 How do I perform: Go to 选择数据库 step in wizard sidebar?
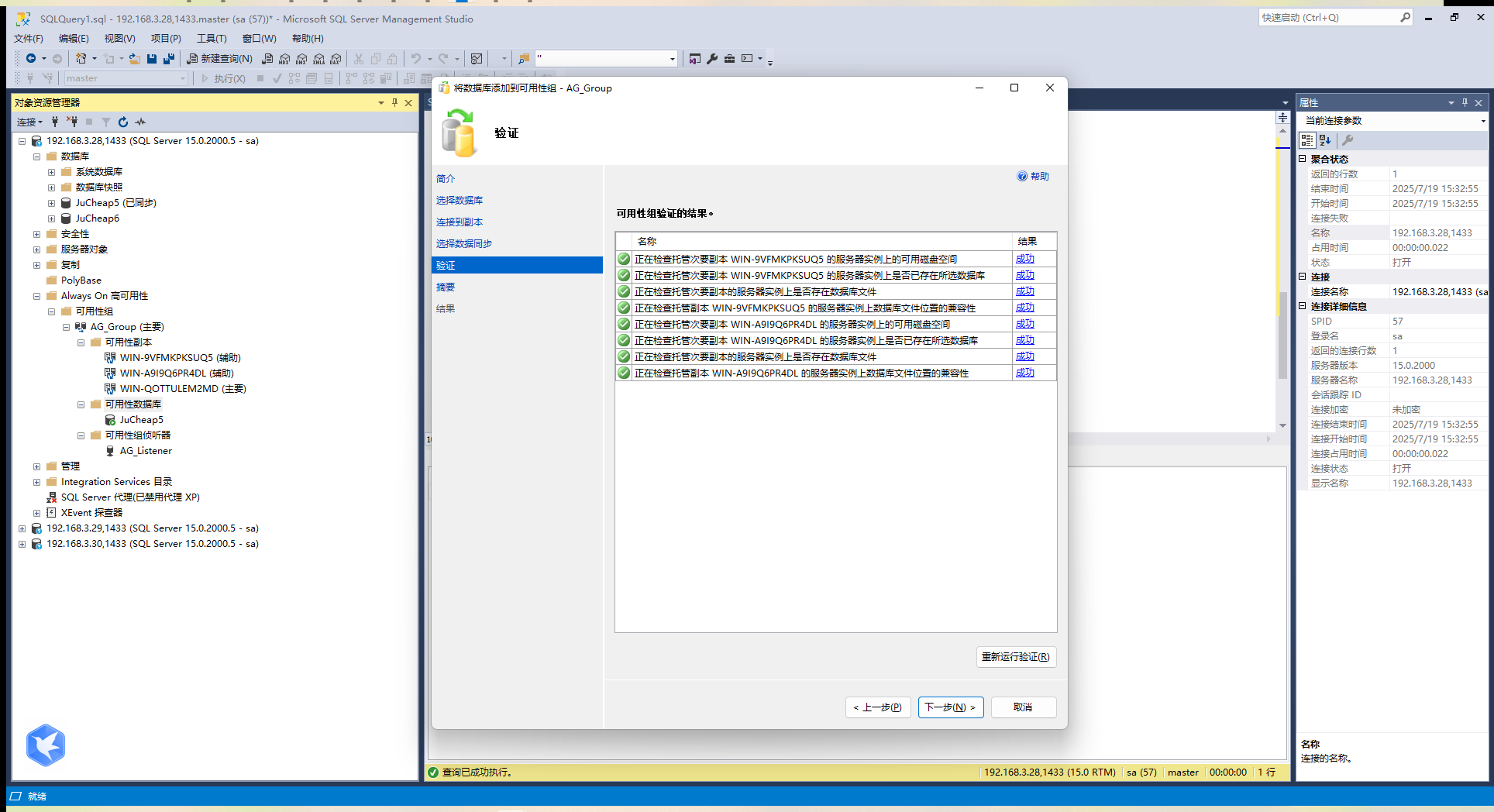point(460,200)
